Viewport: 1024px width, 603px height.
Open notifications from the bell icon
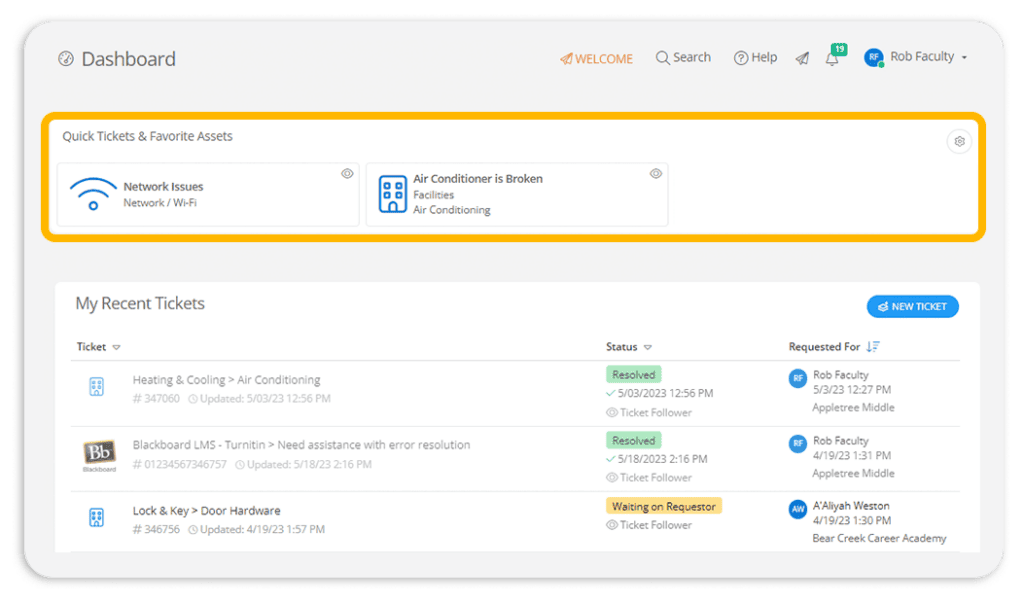point(833,57)
